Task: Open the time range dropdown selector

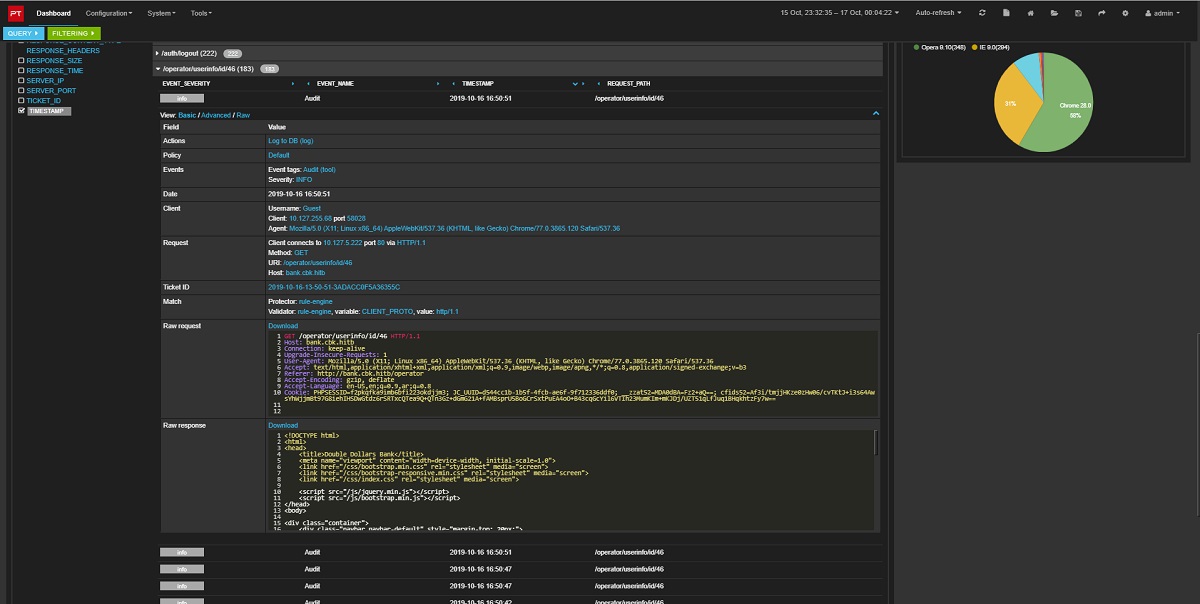Action: [840, 13]
